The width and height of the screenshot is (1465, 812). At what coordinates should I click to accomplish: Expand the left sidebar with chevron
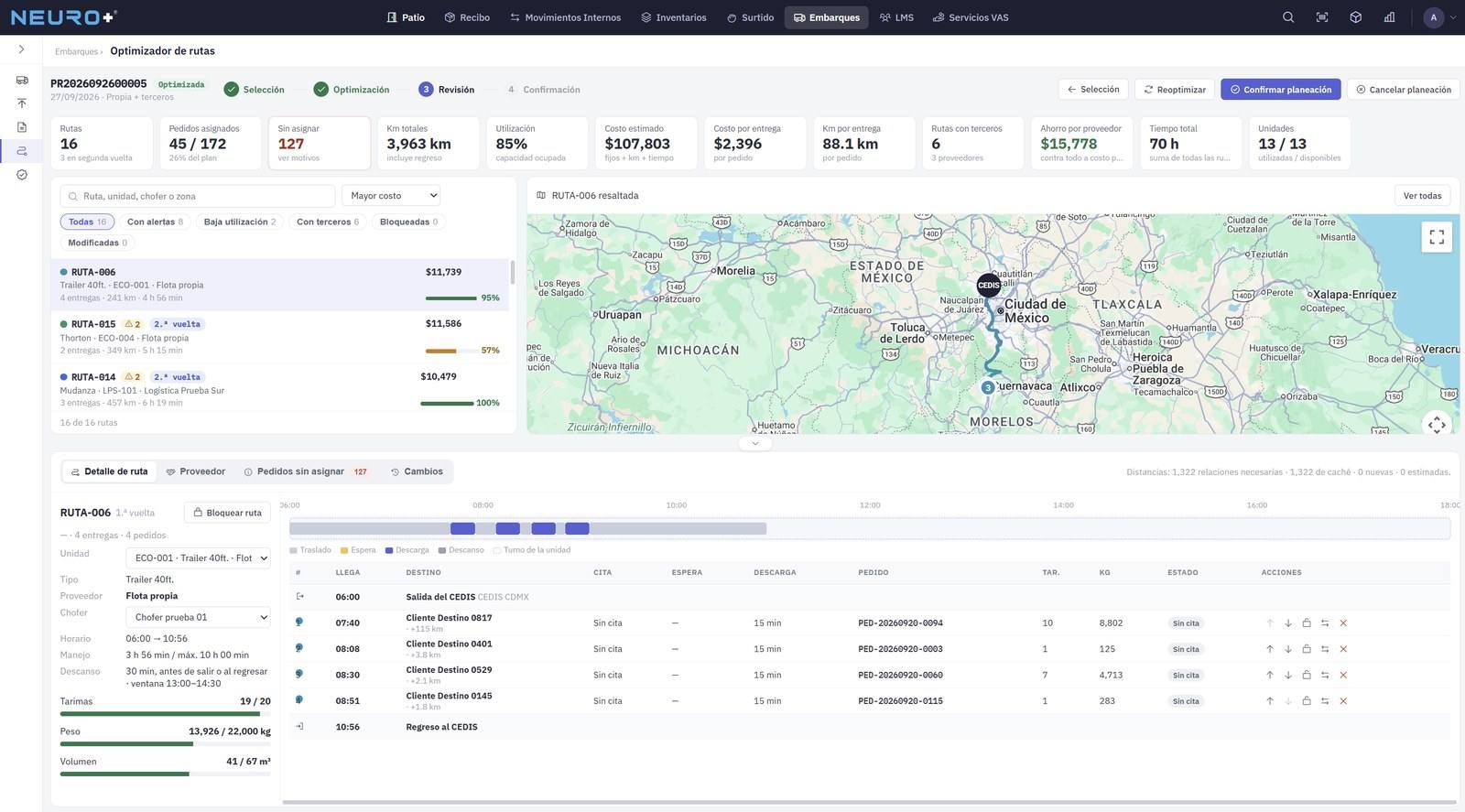point(21,49)
